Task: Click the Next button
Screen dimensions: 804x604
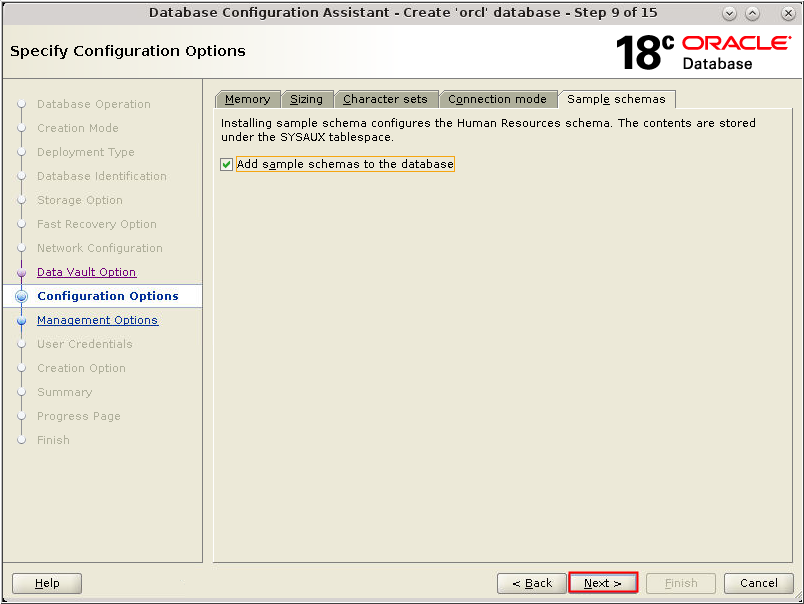Action: (603, 583)
